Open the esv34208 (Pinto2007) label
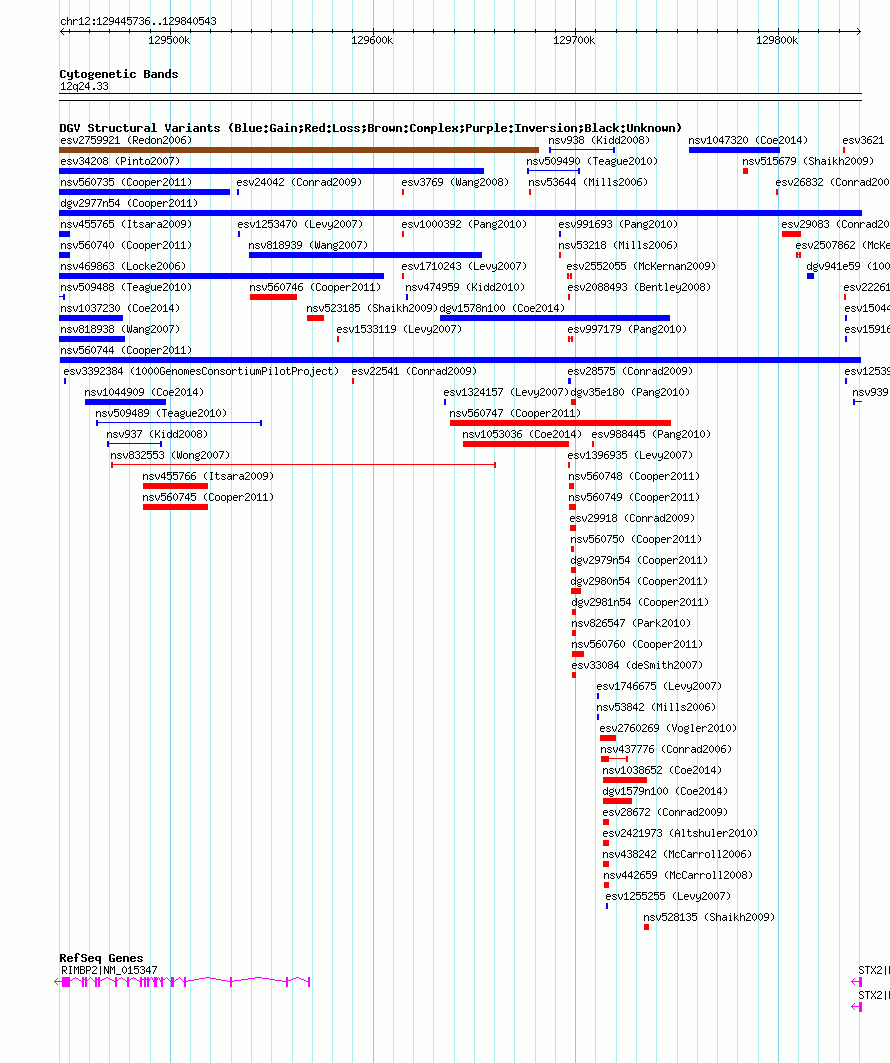This screenshot has height=1063, width=890. pos(120,161)
